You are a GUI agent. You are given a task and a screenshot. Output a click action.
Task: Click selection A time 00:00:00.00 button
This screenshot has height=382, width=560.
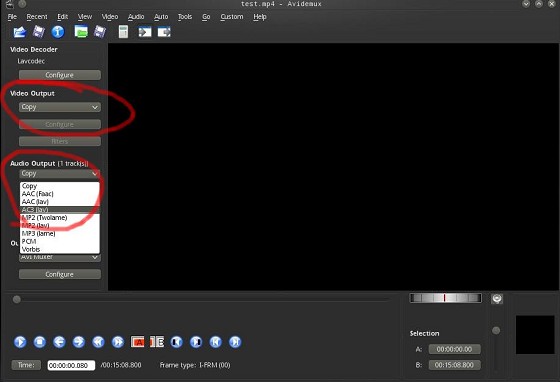(x=454, y=349)
